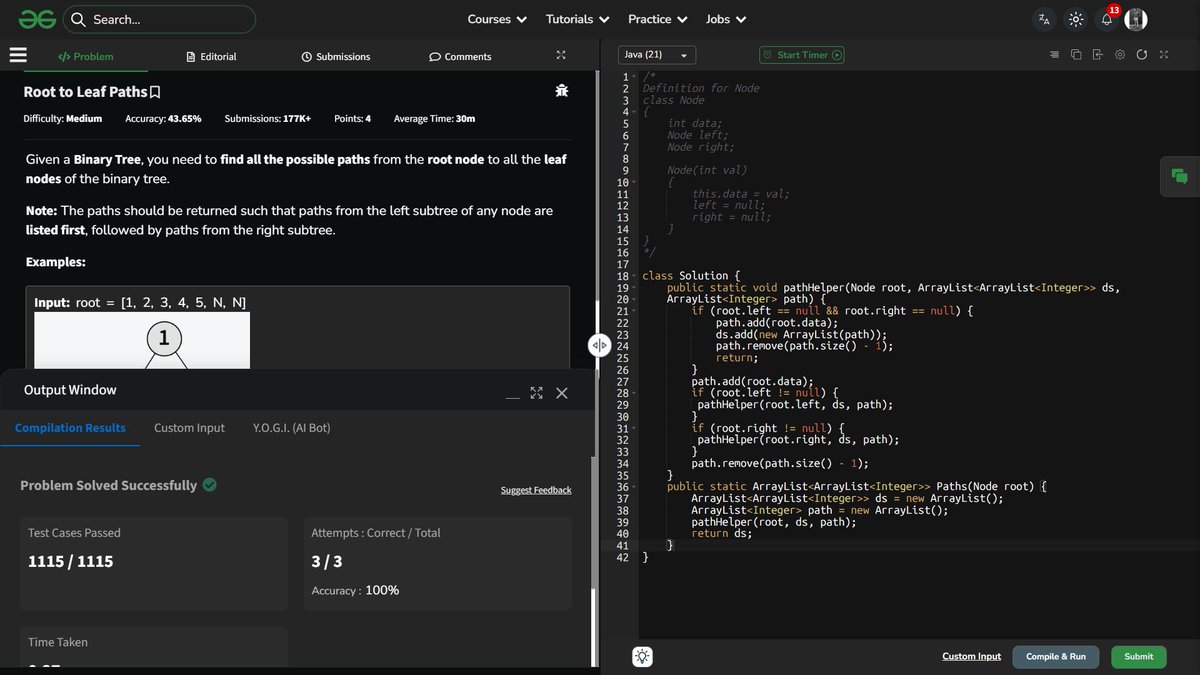This screenshot has height=675, width=1200.
Task: Open notifications bell with 13 badge
Action: [1107, 18]
